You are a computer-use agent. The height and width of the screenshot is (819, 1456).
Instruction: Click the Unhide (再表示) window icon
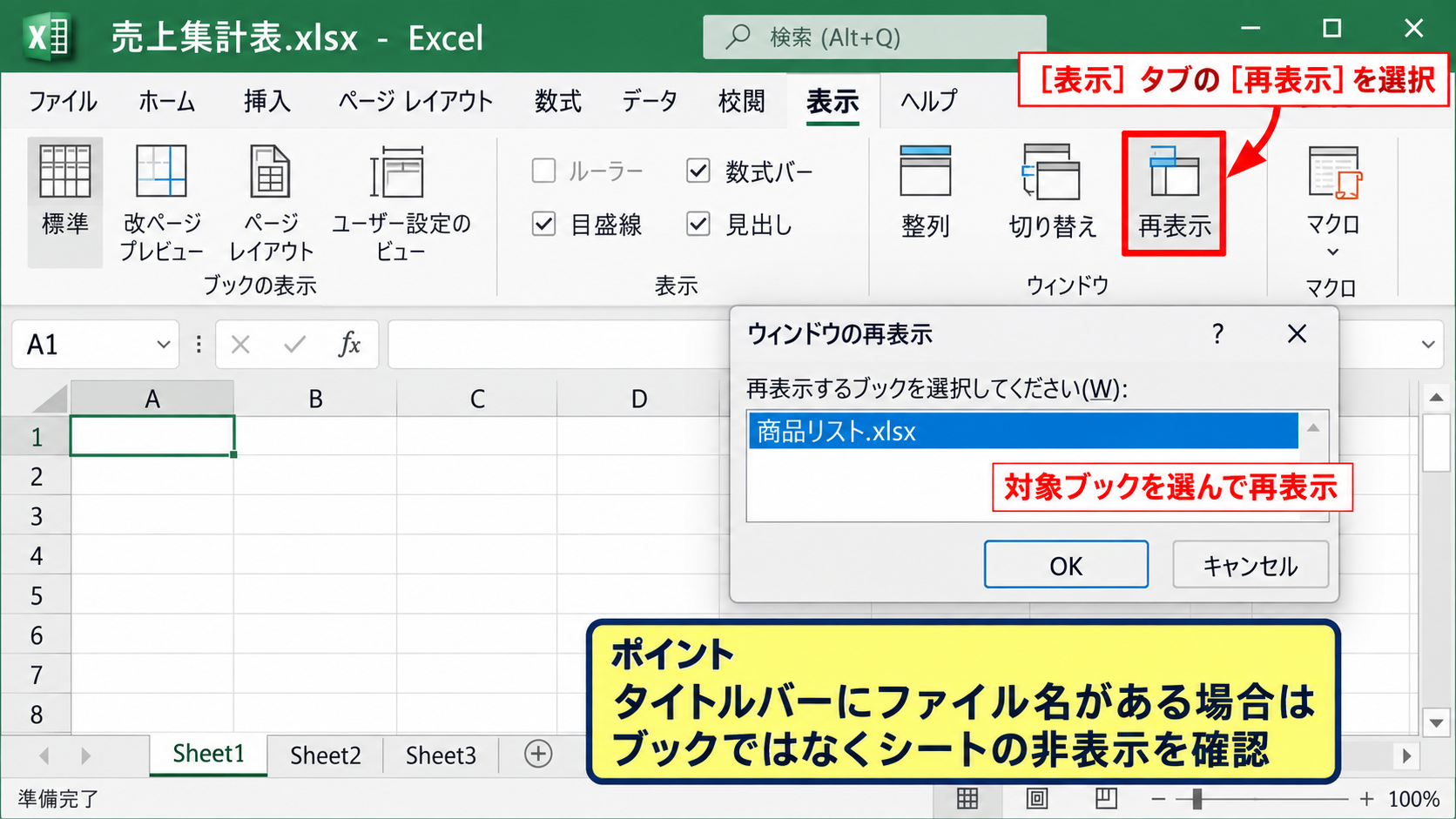coord(1174,171)
